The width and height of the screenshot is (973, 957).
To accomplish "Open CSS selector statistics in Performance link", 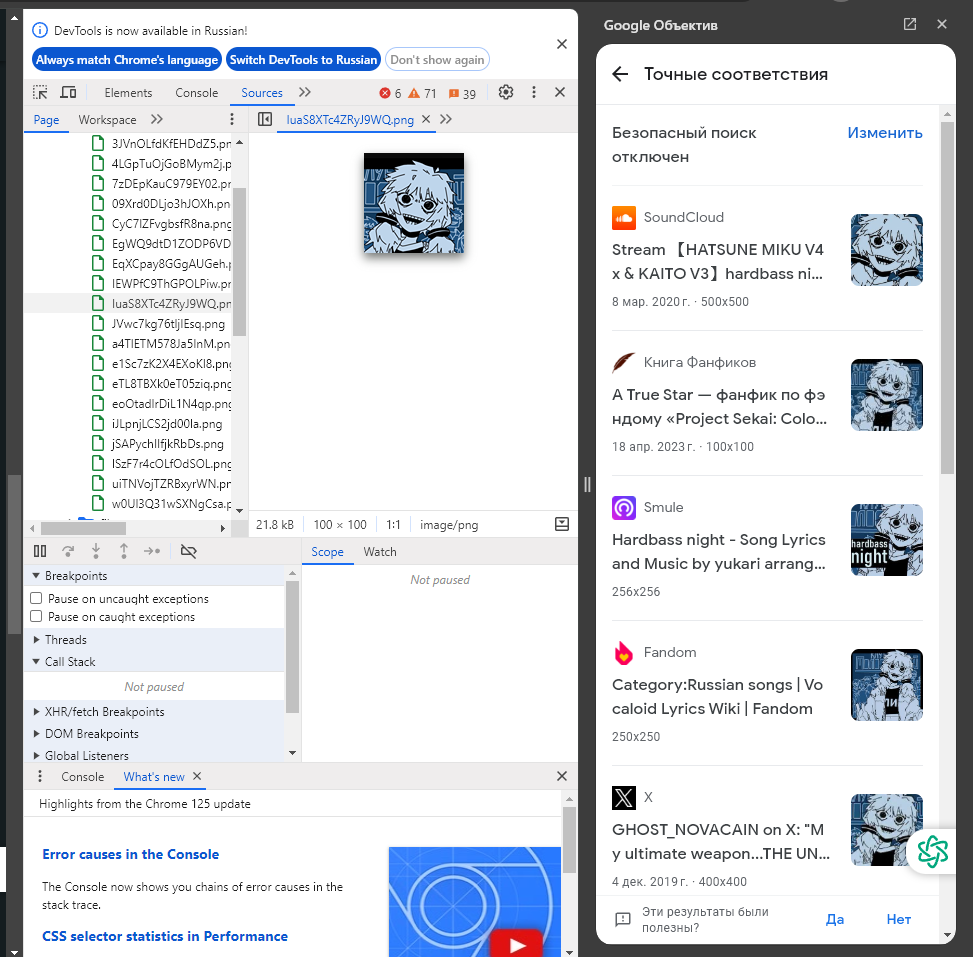I will 164,936.
